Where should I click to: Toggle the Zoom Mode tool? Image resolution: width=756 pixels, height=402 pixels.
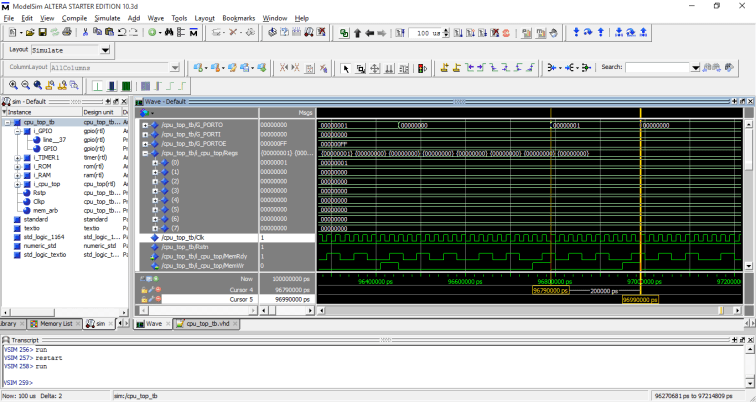(x=360, y=68)
